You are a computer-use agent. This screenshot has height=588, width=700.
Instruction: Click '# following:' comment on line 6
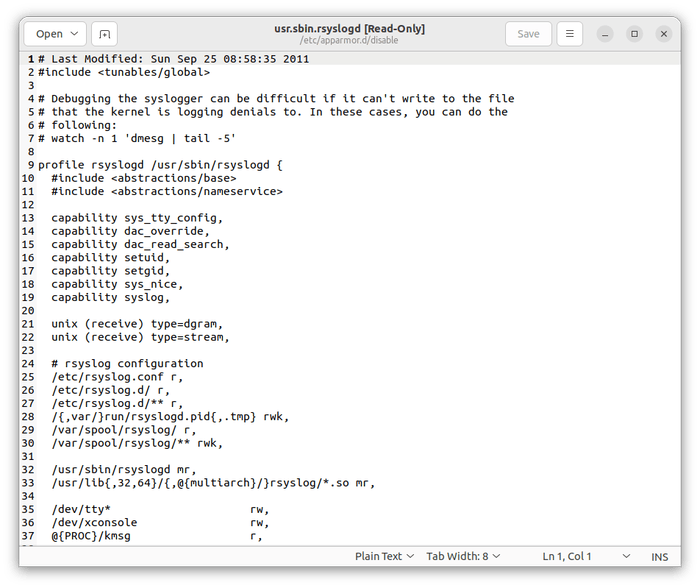tap(77, 125)
